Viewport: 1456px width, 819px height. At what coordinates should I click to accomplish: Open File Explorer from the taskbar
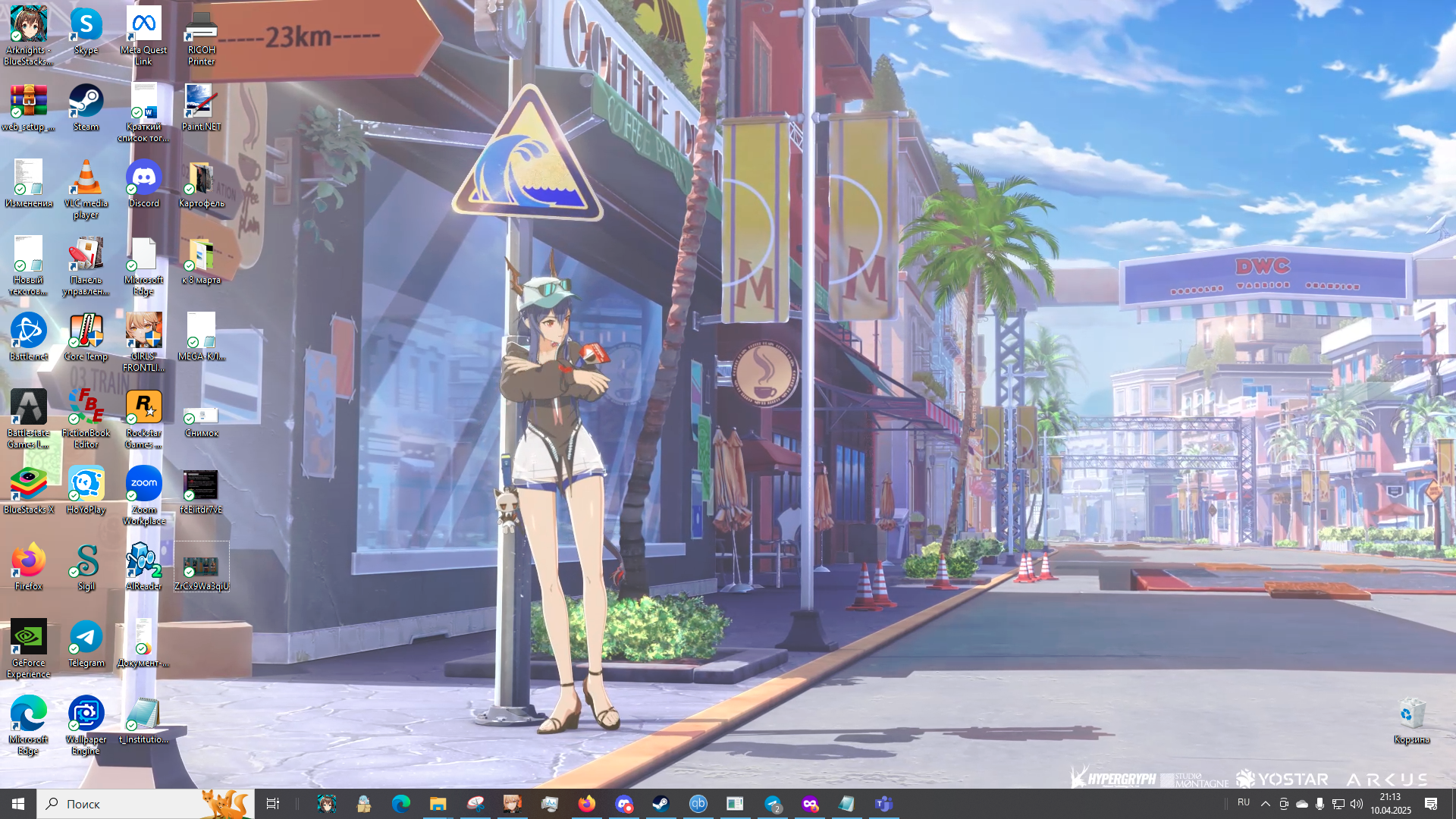coord(438,804)
